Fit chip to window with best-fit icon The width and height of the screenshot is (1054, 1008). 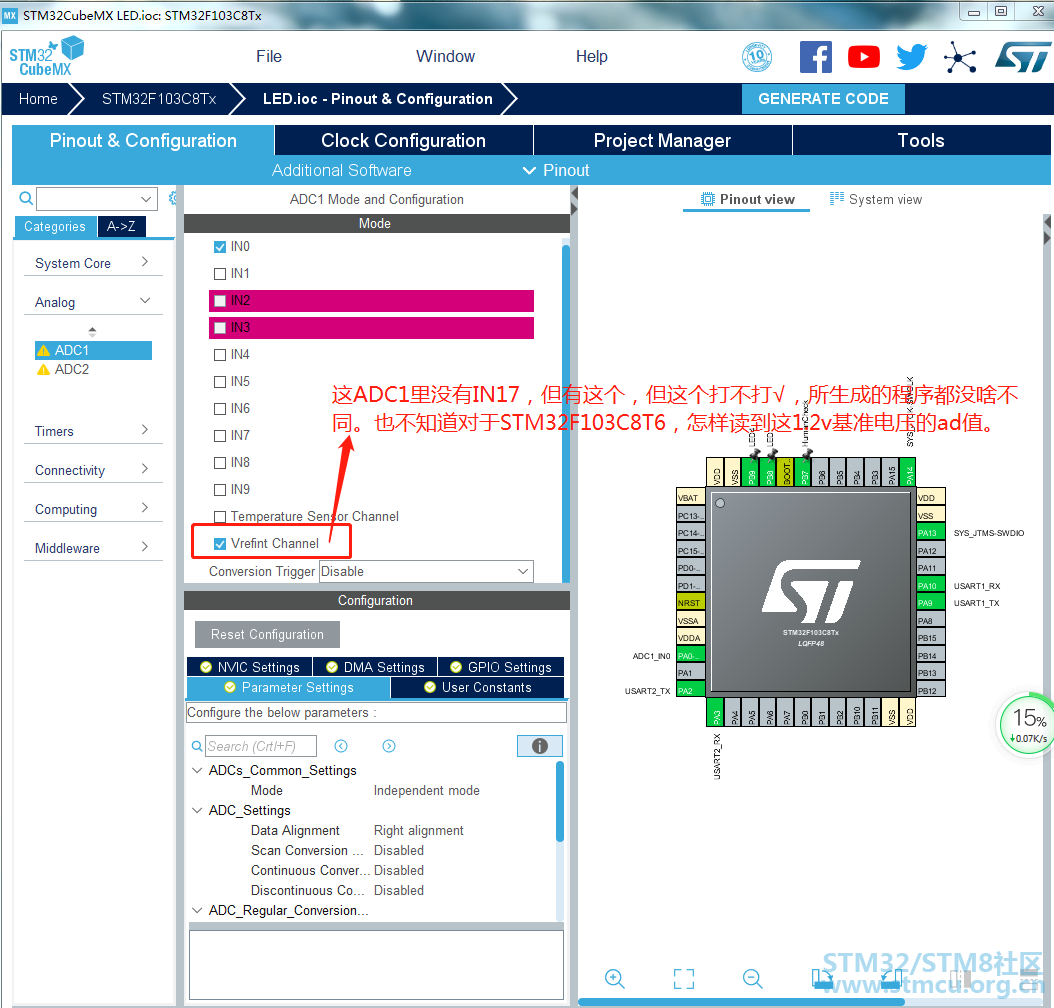(x=684, y=978)
